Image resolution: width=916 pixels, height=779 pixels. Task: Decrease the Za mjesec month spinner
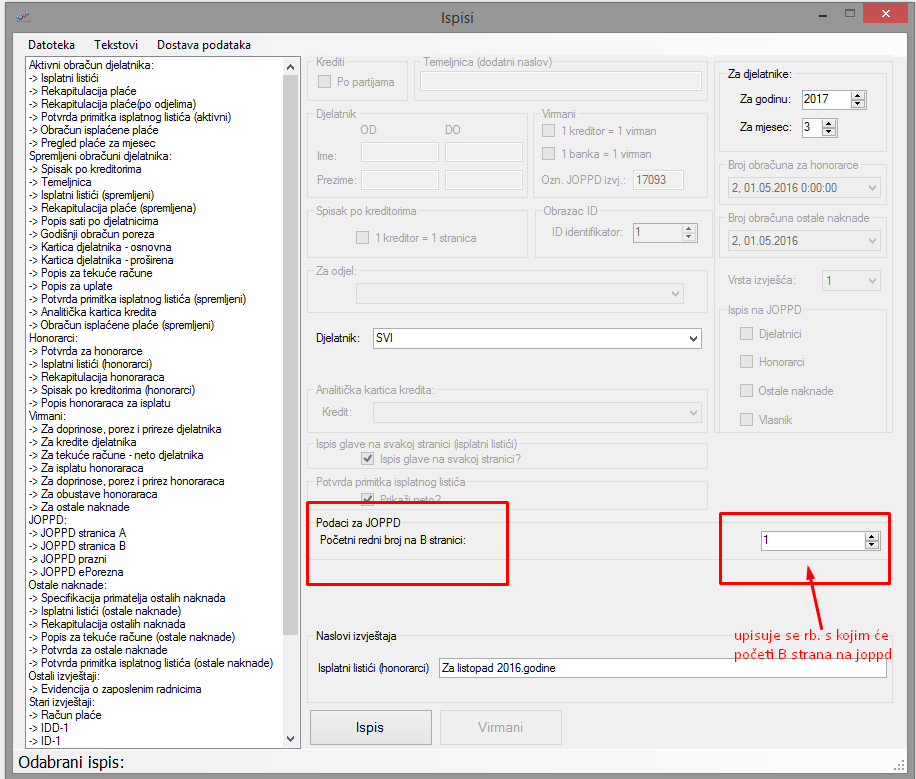pos(830,132)
